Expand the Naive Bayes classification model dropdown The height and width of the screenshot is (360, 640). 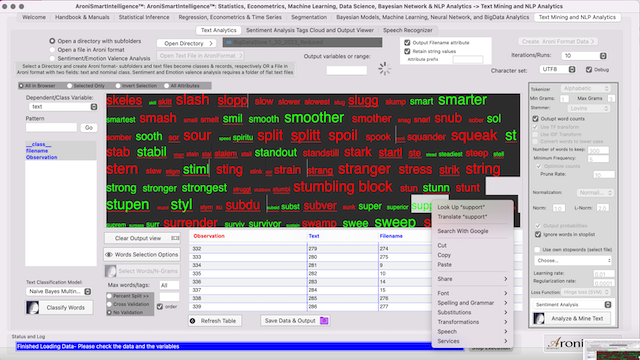(59, 291)
